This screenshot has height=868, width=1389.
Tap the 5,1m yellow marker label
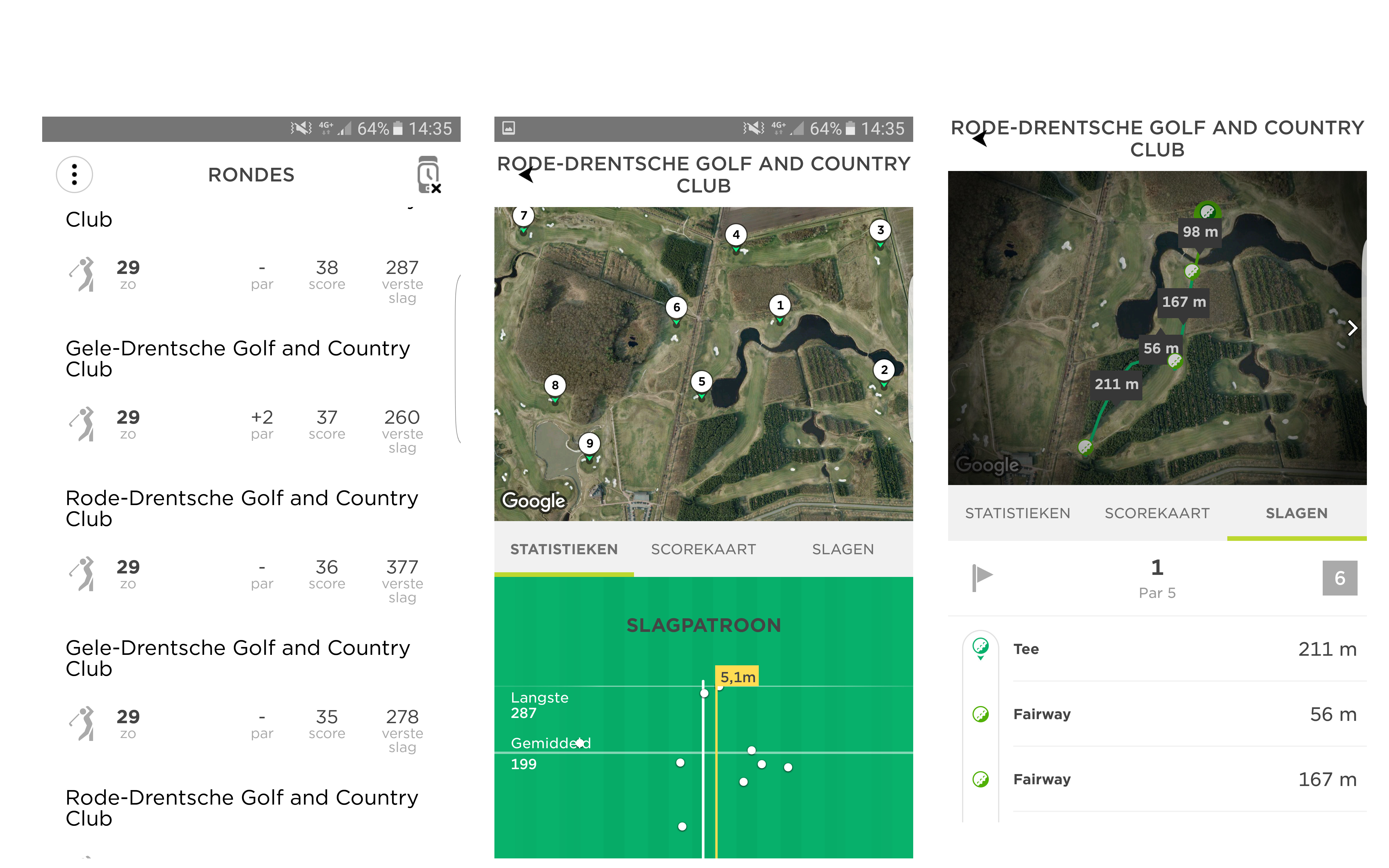click(737, 677)
